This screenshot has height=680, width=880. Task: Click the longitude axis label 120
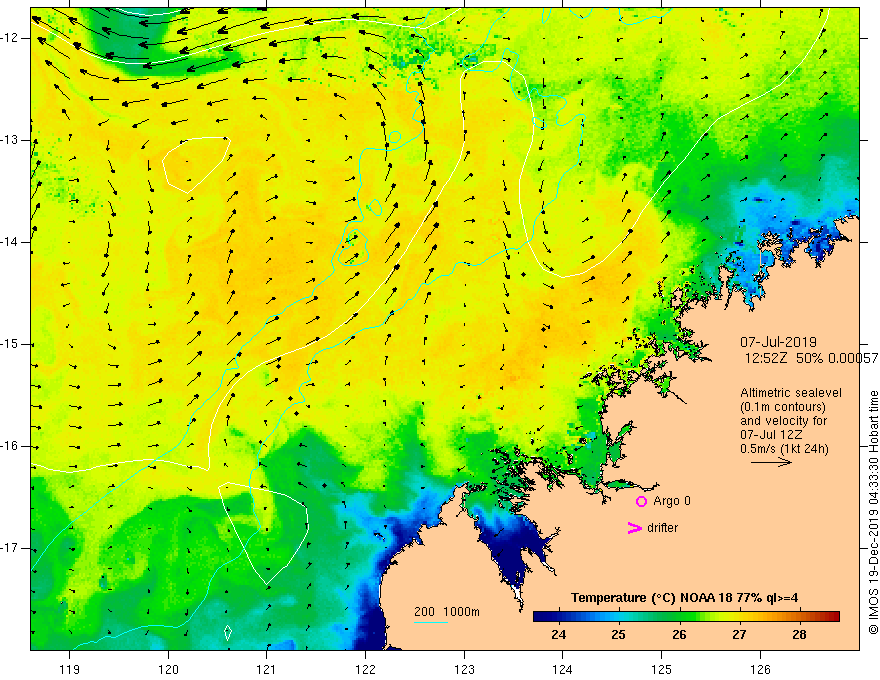[168, 669]
